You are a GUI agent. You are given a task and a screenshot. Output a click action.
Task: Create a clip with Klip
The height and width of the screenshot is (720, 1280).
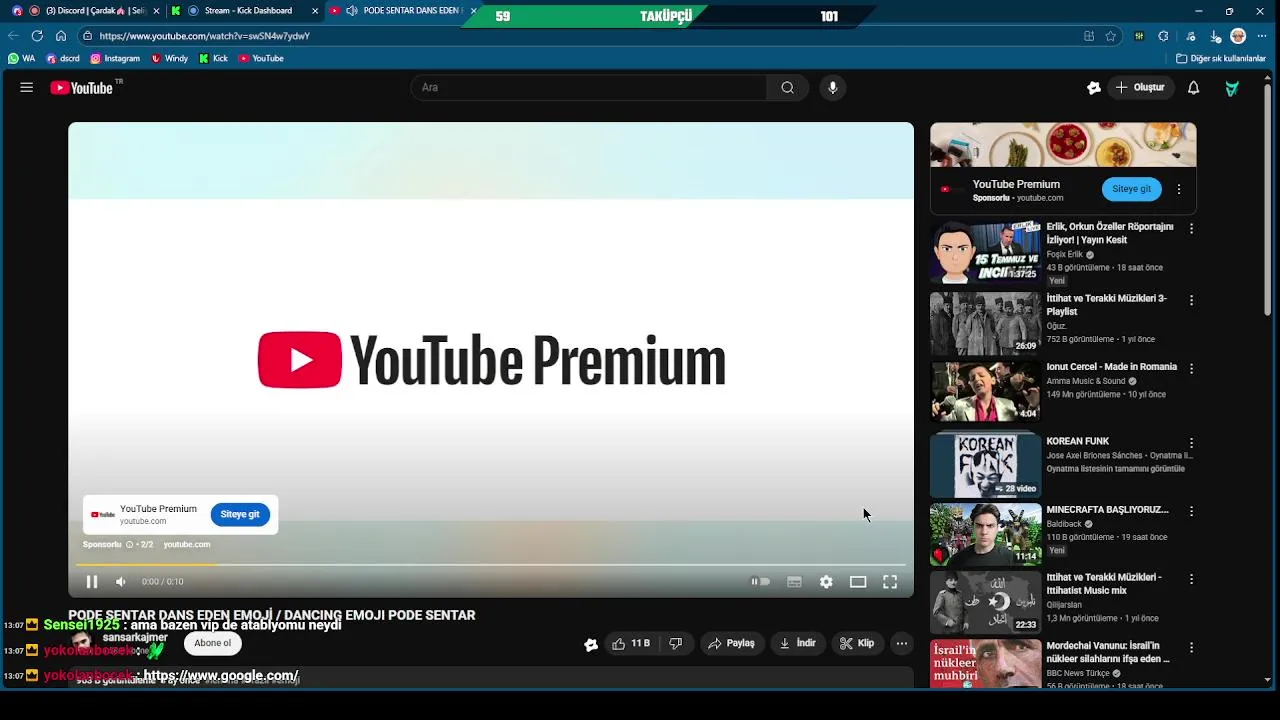click(x=856, y=644)
